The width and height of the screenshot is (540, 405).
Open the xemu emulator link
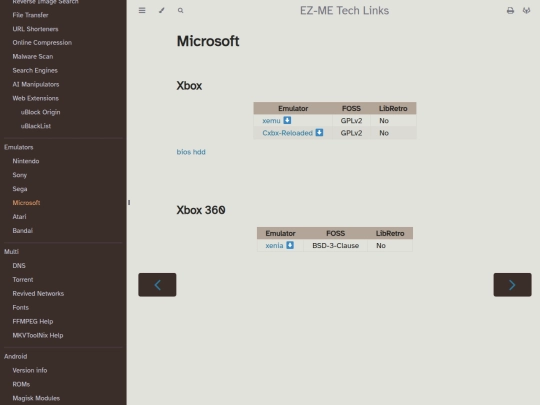coord(271,121)
